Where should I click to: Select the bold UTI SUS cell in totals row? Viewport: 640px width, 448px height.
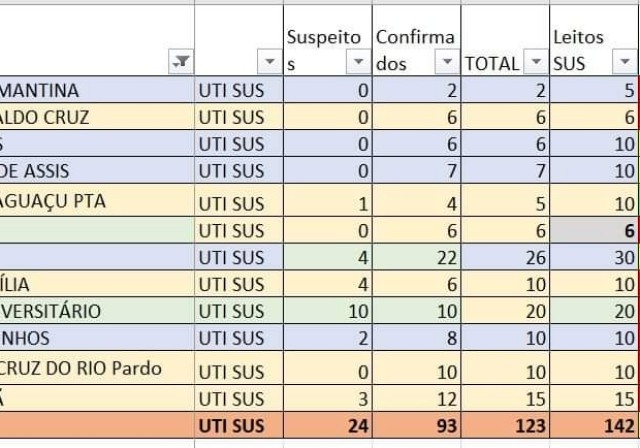(x=239, y=426)
